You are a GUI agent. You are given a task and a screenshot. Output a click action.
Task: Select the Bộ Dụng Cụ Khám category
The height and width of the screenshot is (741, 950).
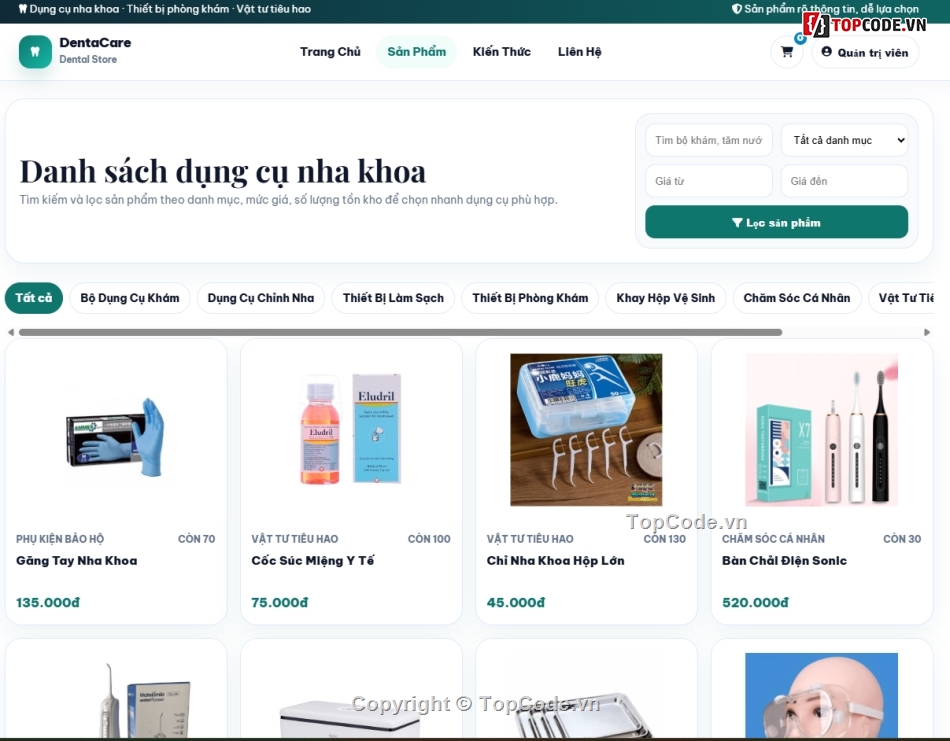[x=130, y=298]
